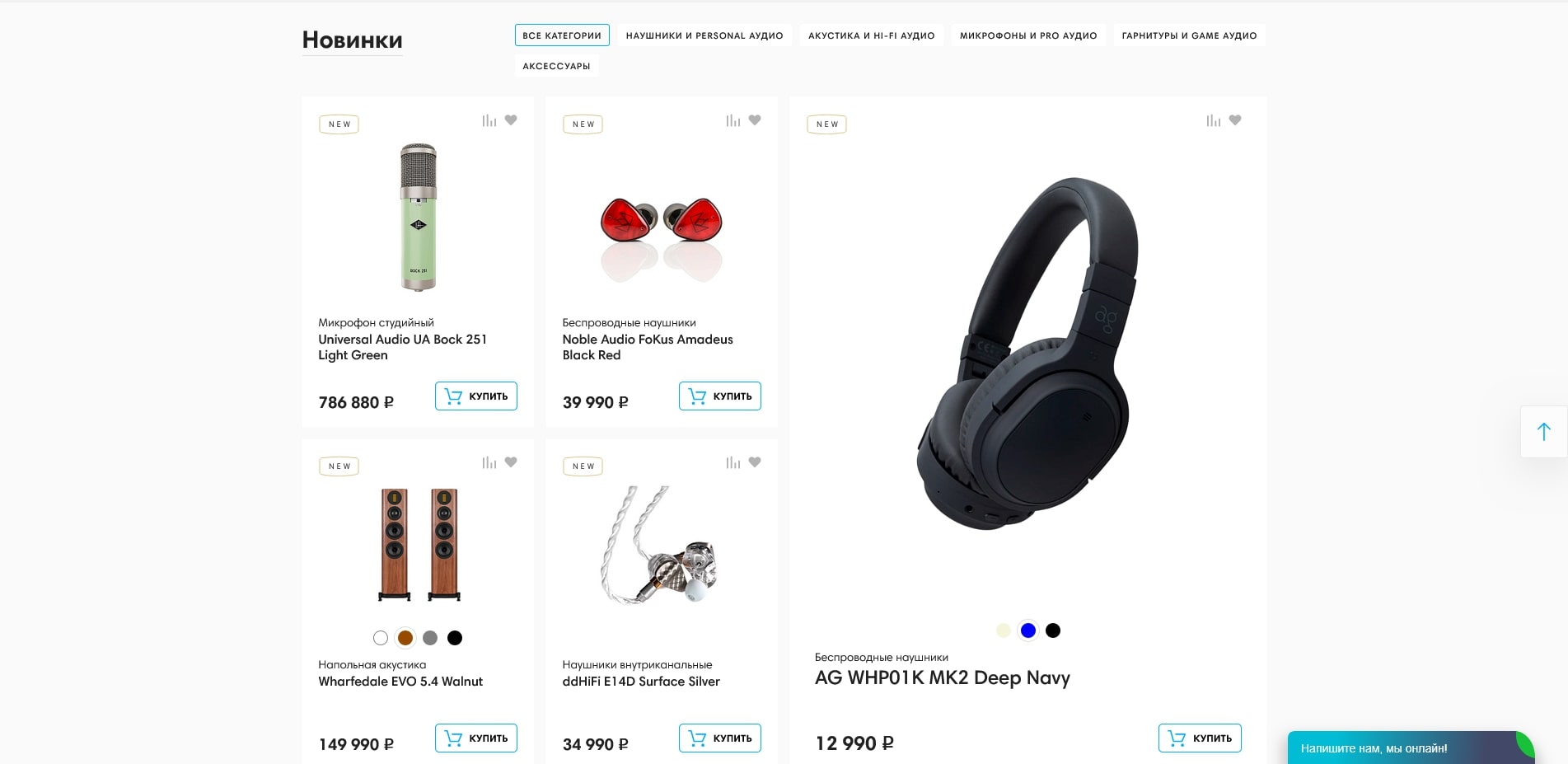The width and height of the screenshot is (1568, 764).
Task: Add AG WHP01K MK2 to favorites
Action: point(1235,120)
